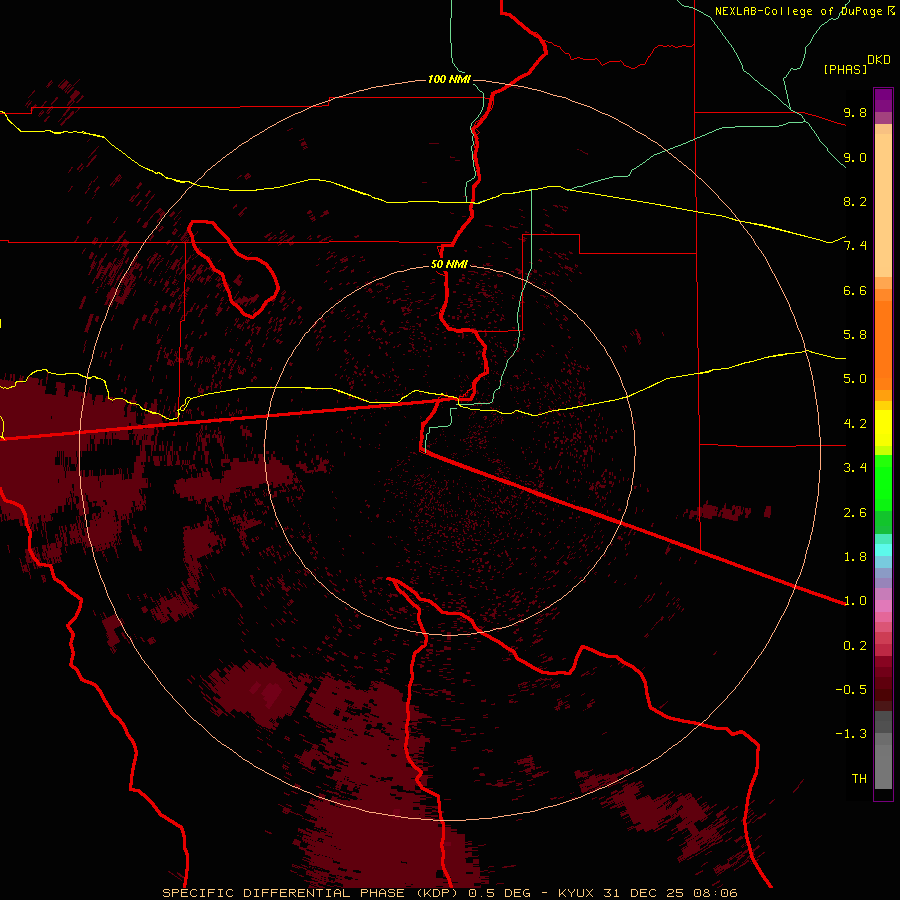This screenshot has height=900, width=900.
Task: Click the 0.2 scale value
Action: (x=855, y=646)
